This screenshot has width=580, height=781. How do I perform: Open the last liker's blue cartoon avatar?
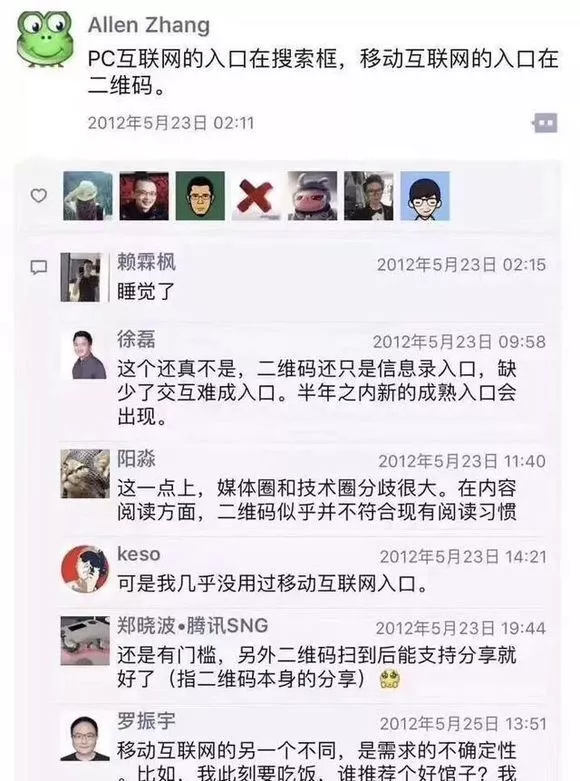pos(425,196)
